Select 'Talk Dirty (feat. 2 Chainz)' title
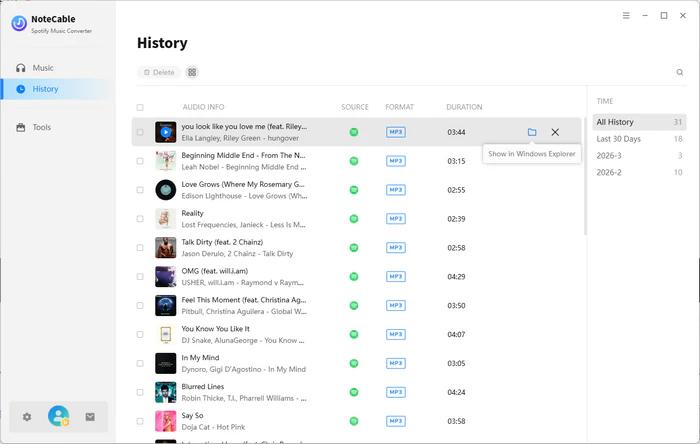Image resolution: width=700 pixels, height=444 pixels. (222, 242)
